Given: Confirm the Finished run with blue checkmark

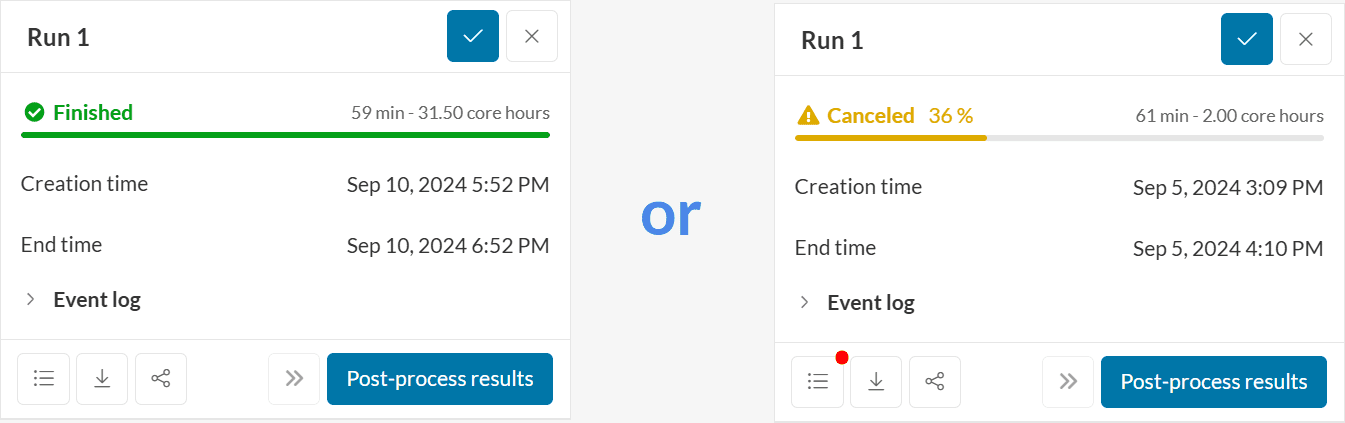Looking at the screenshot, I should tap(473, 36).
